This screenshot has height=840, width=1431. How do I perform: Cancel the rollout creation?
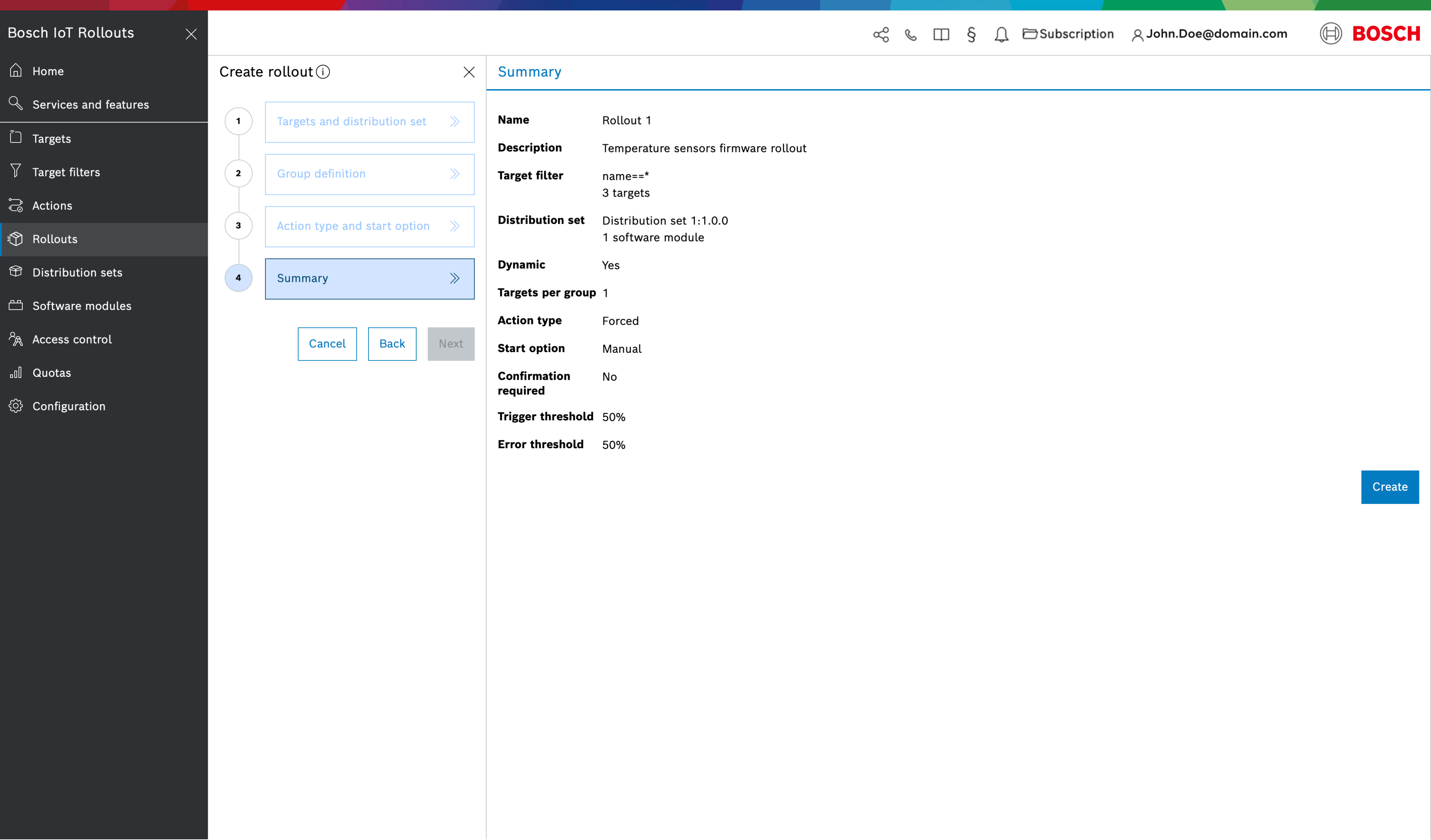(x=327, y=343)
